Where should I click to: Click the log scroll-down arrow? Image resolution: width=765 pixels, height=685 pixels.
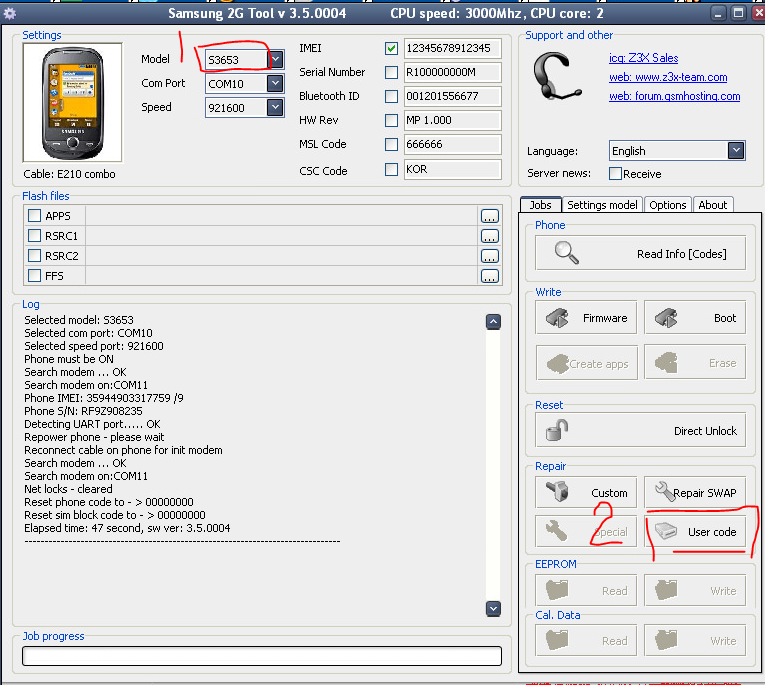(493, 609)
